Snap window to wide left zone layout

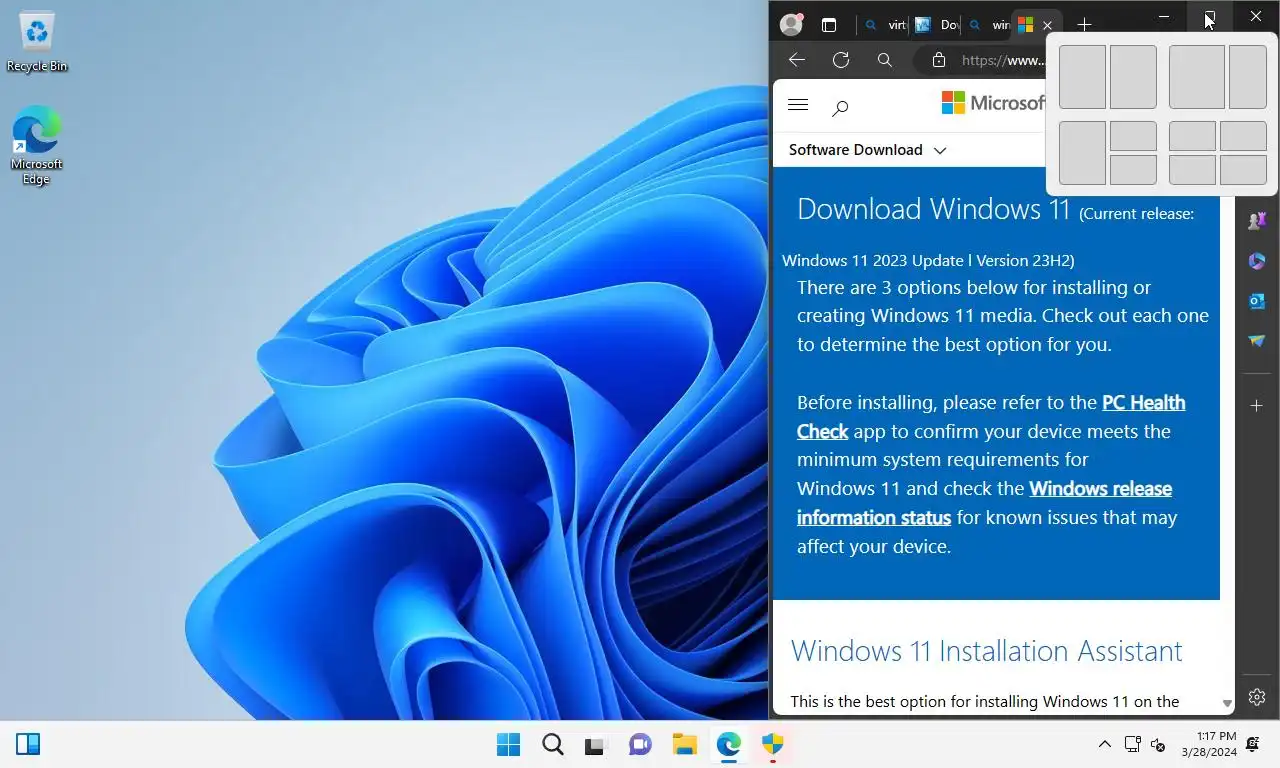point(1197,77)
